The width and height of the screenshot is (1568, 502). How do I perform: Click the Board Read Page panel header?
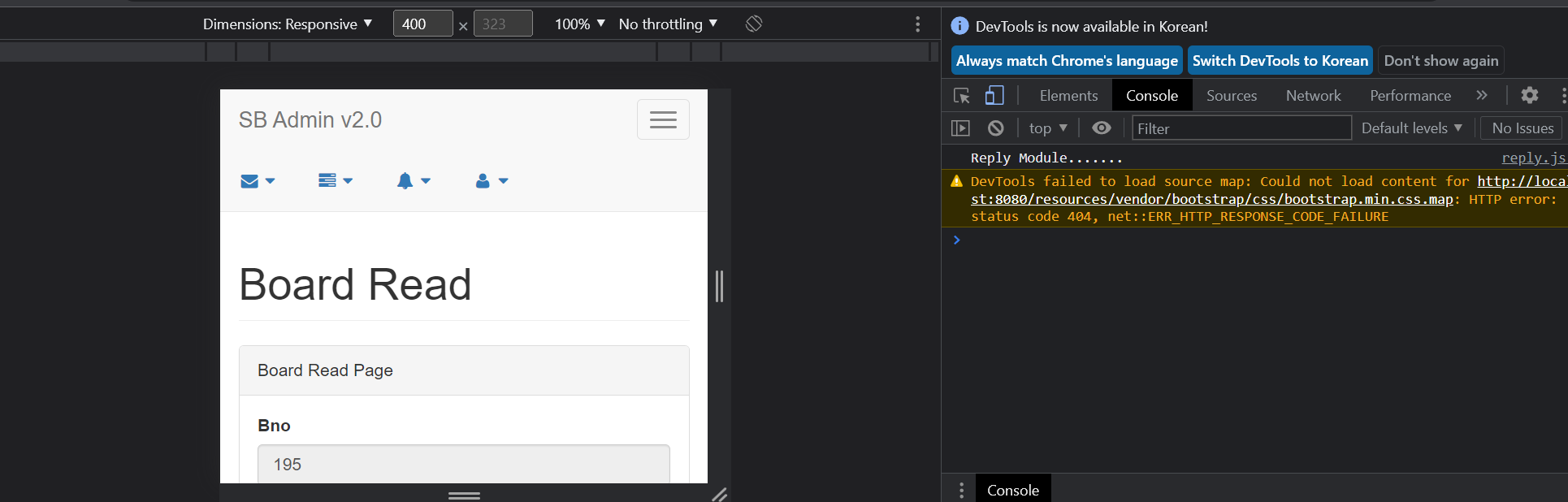464,370
